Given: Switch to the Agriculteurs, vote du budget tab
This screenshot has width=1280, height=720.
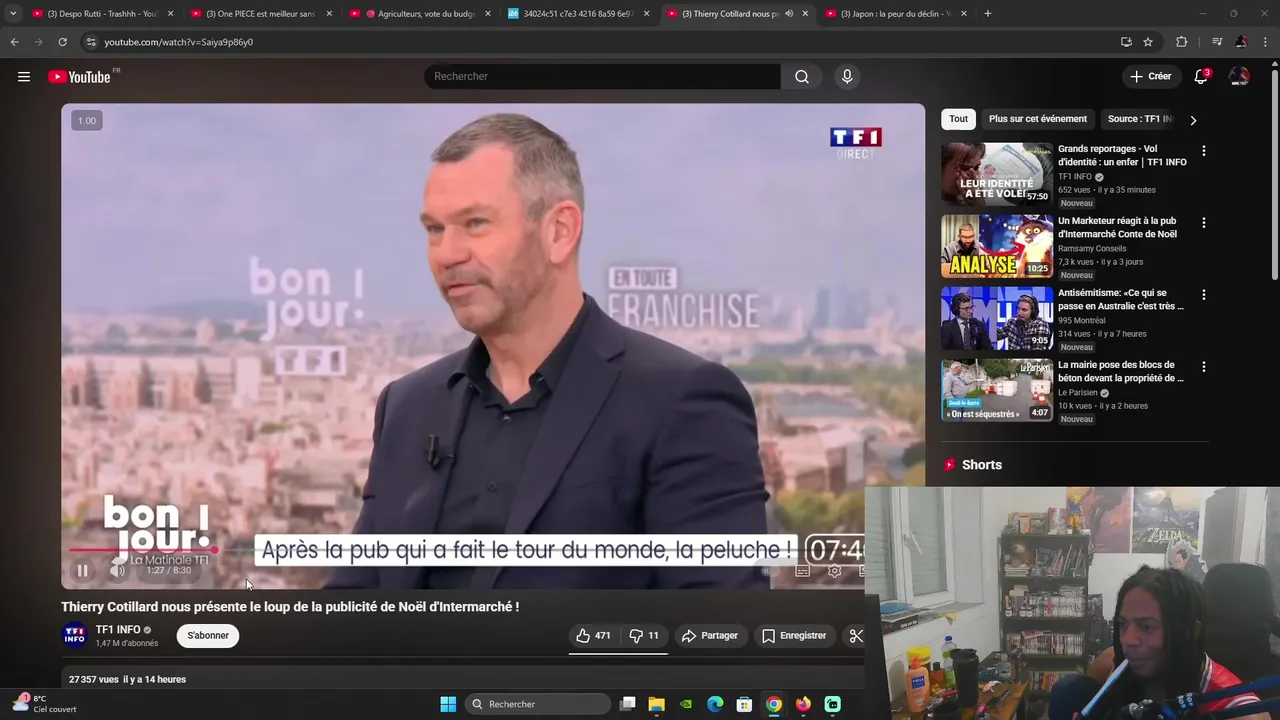Looking at the screenshot, I should [418, 14].
